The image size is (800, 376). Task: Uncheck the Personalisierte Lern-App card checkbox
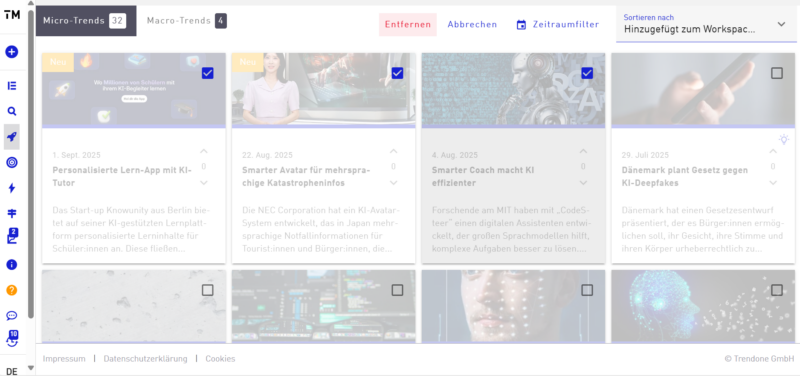click(x=208, y=73)
